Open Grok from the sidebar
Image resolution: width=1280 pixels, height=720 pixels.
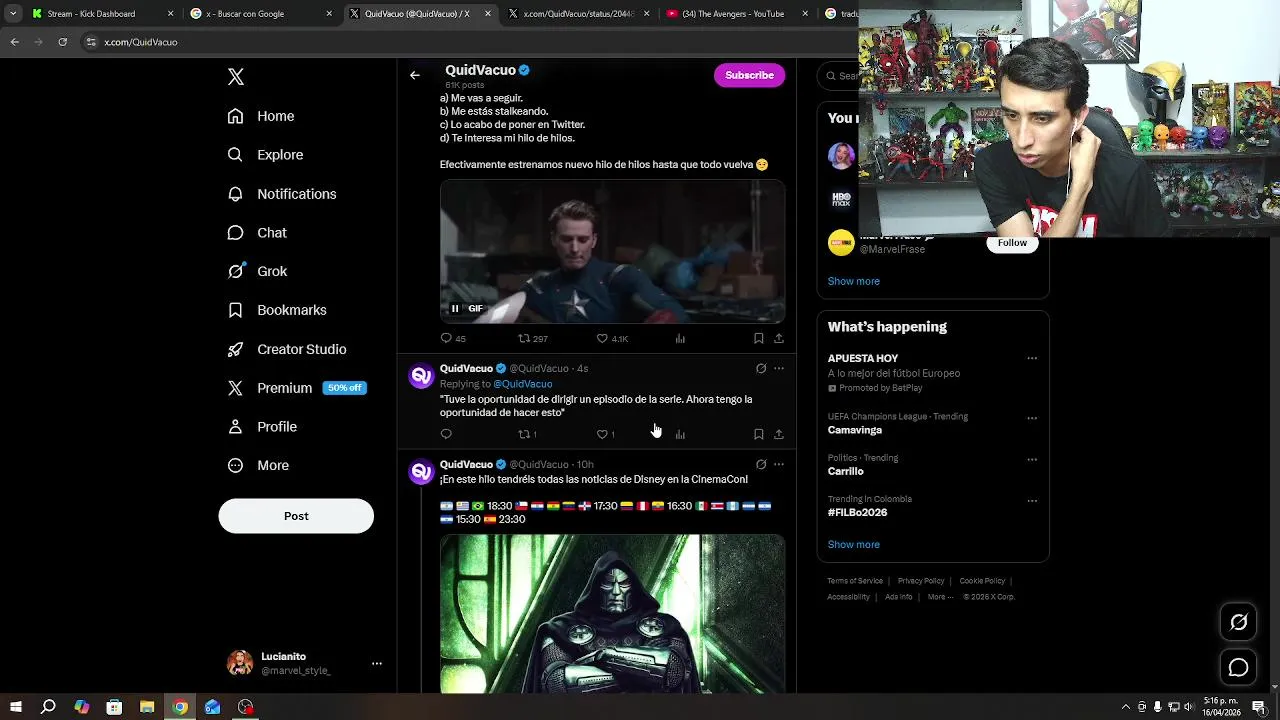(257, 271)
